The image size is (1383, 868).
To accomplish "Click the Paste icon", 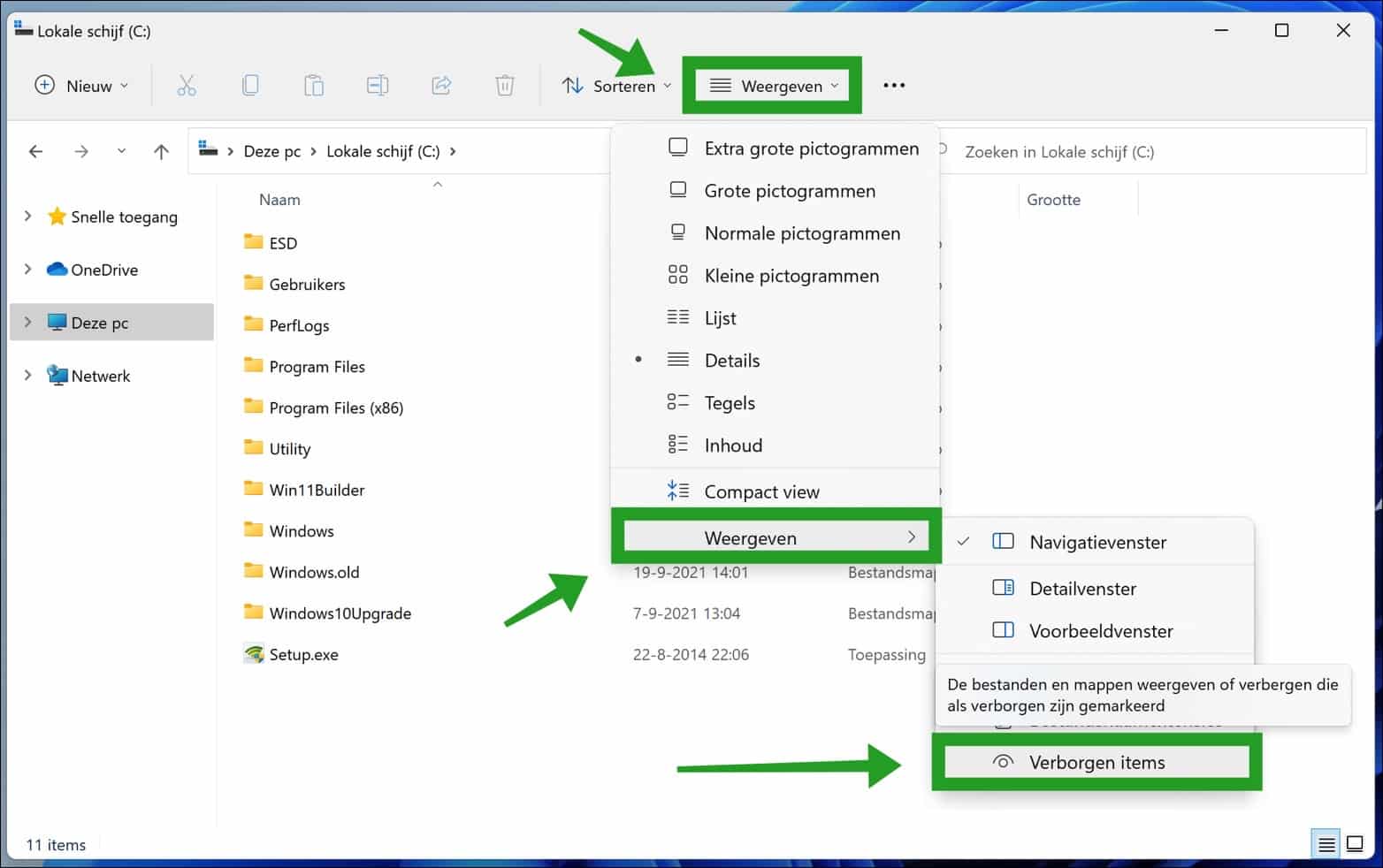I will click(x=314, y=85).
